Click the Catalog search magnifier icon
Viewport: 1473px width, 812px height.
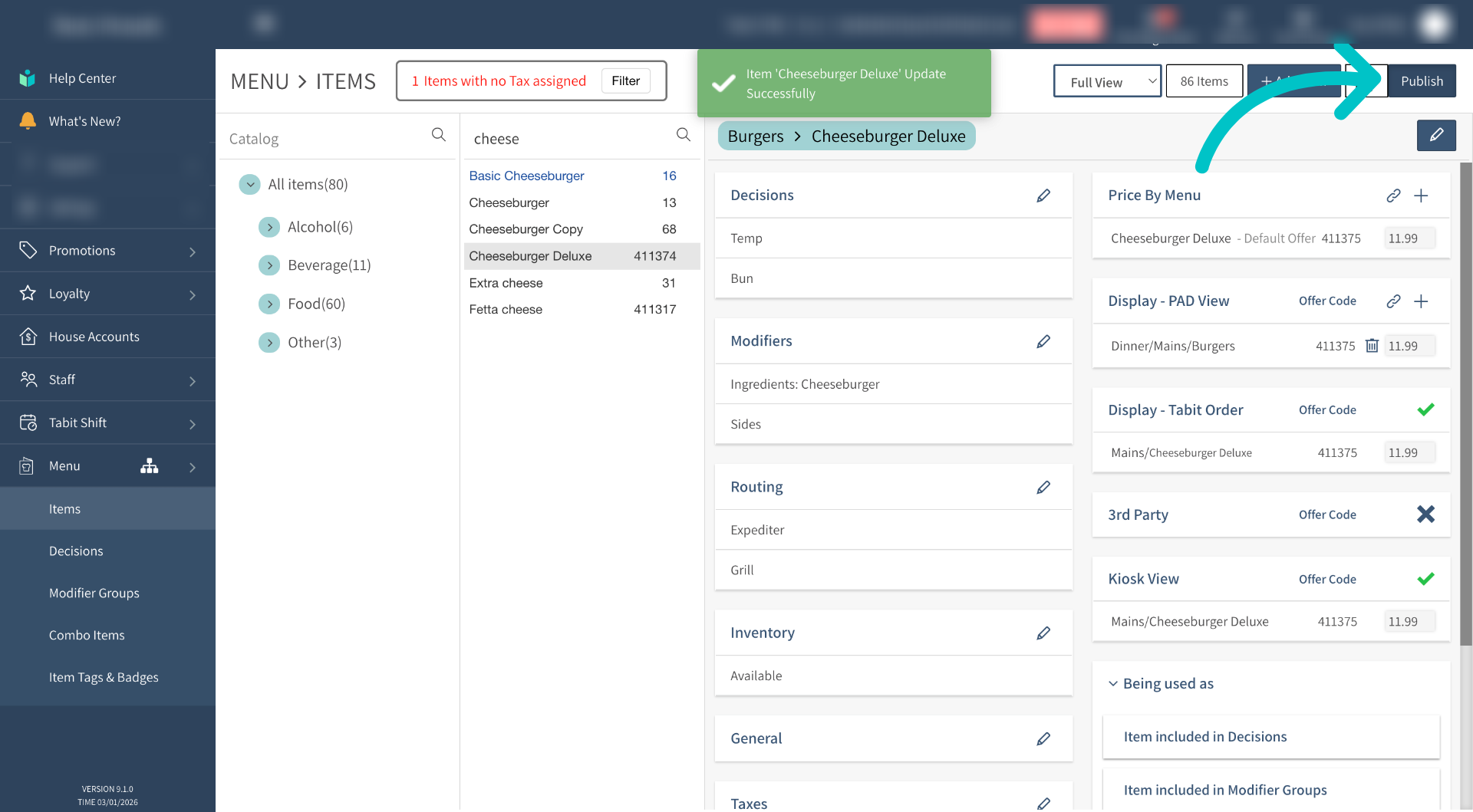(x=438, y=135)
